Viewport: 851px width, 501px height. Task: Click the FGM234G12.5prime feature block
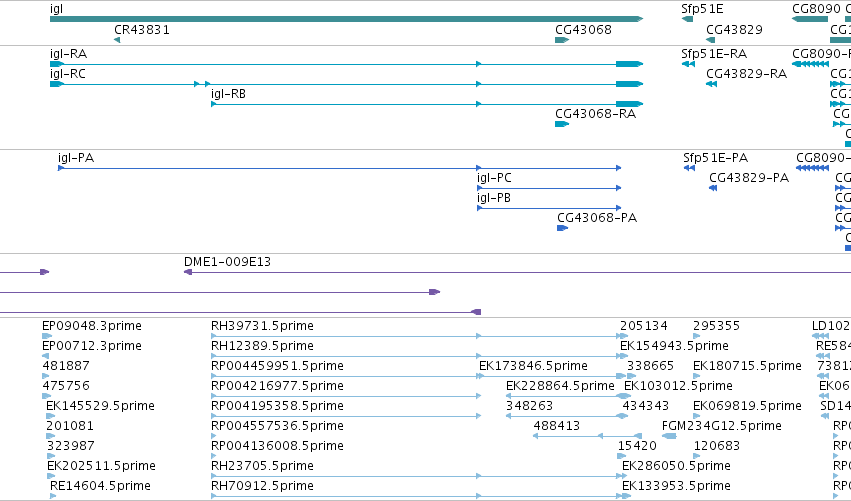coord(669,436)
